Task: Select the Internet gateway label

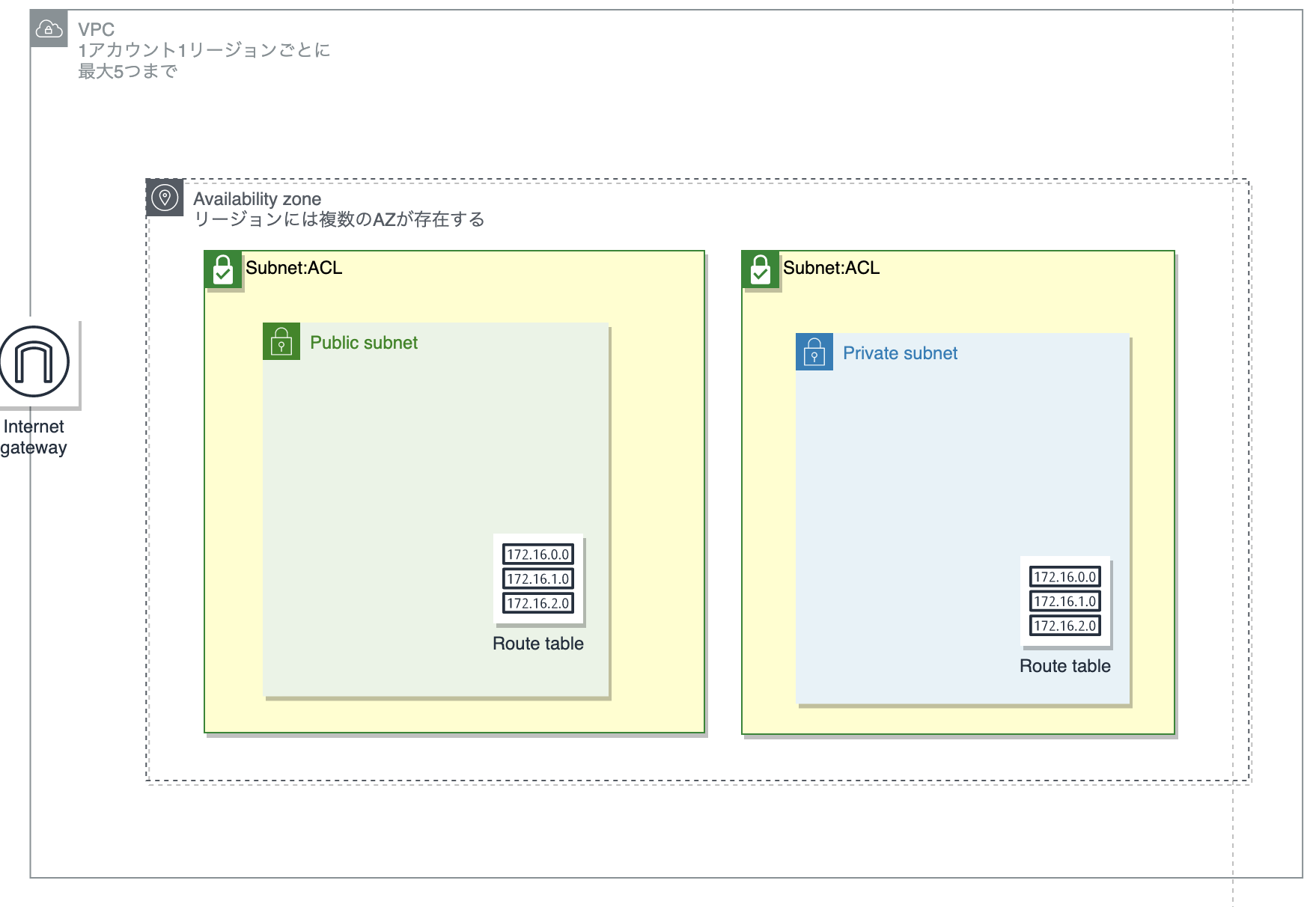Action: pyautogui.click(x=34, y=437)
